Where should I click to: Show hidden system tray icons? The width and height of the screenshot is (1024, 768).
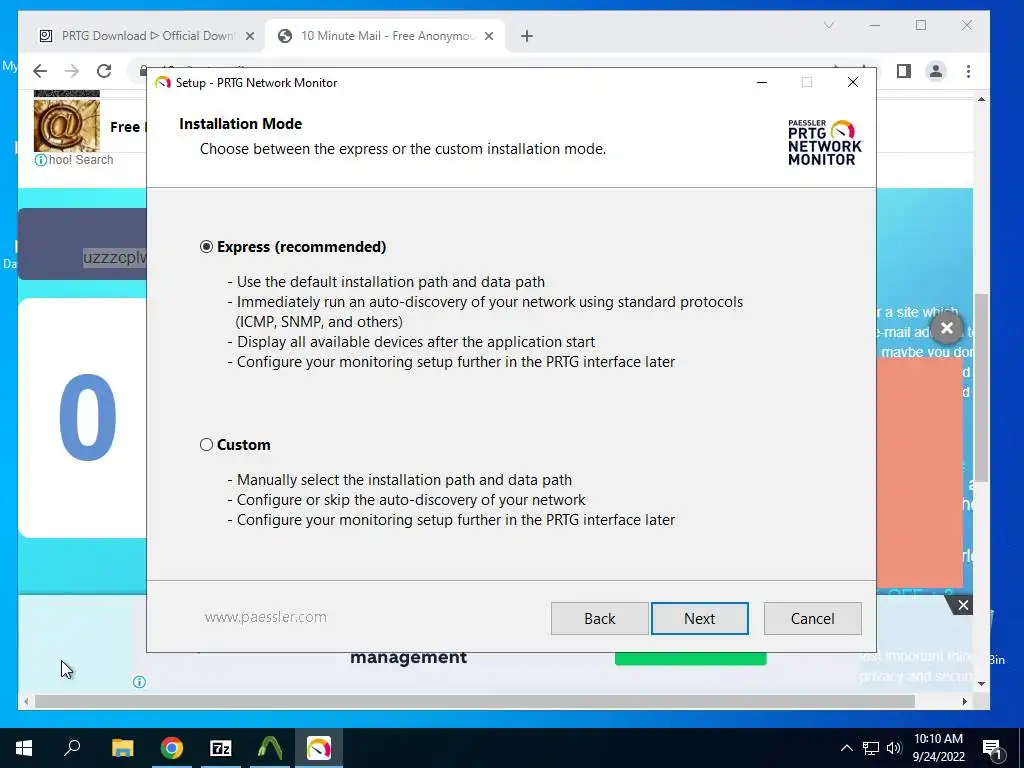click(x=846, y=748)
